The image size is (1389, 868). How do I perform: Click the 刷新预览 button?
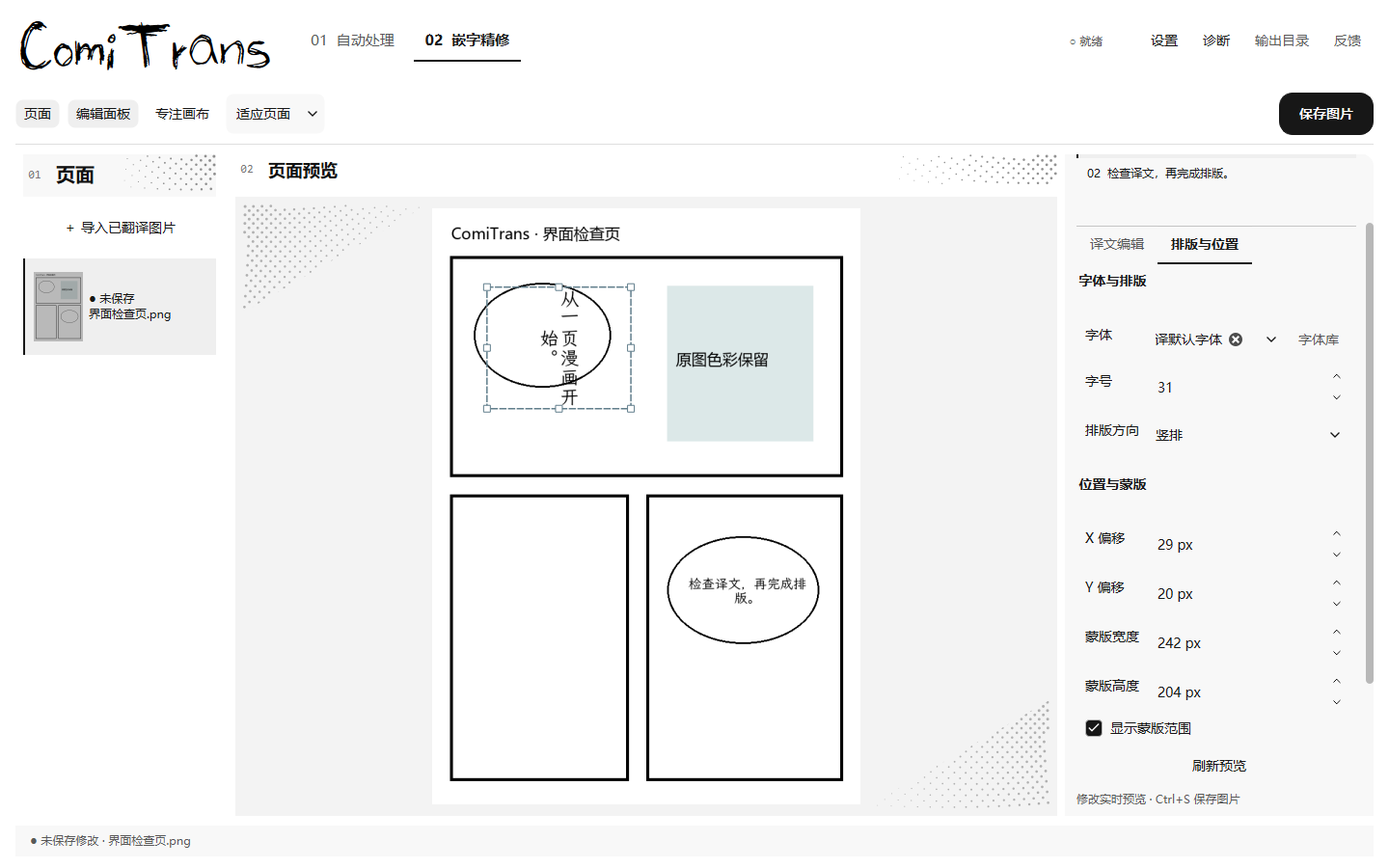(1219, 766)
